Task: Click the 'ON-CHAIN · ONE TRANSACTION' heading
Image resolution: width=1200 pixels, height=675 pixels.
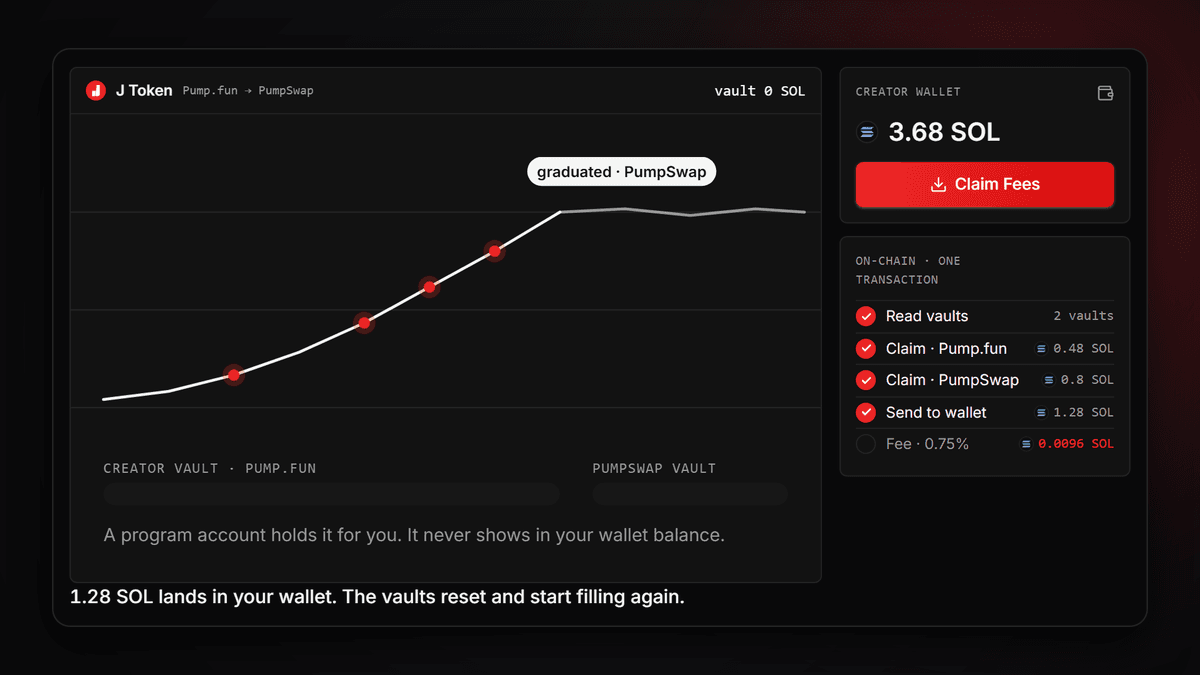Action: [908, 270]
